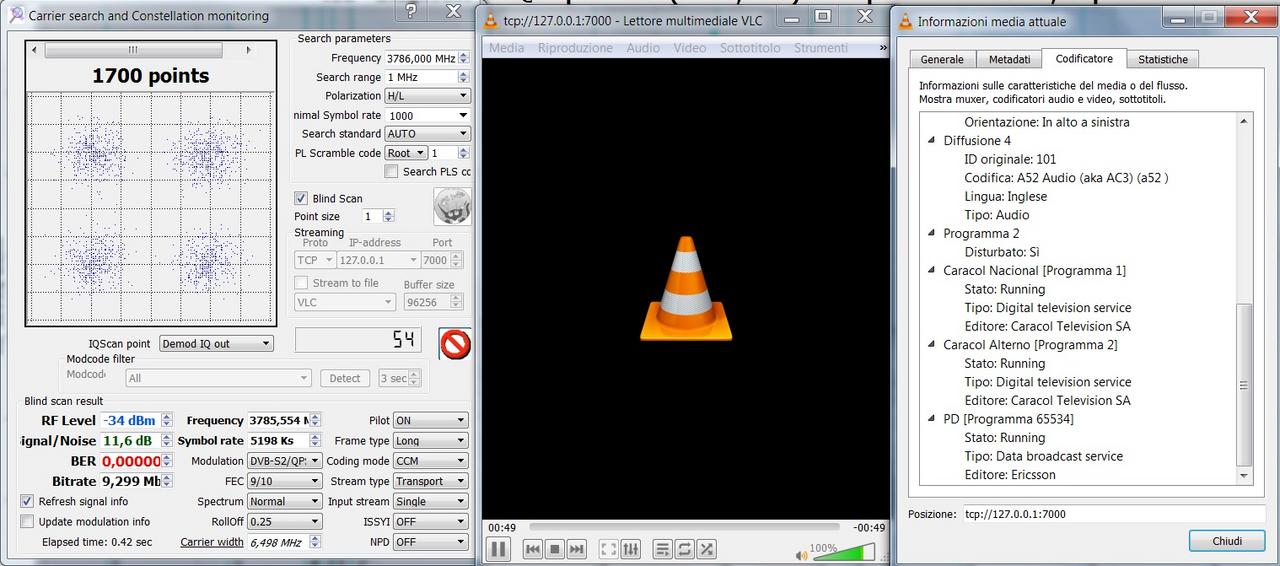The height and width of the screenshot is (566, 1280).
Task: Click the Chiudi button
Action: (x=1227, y=541)
